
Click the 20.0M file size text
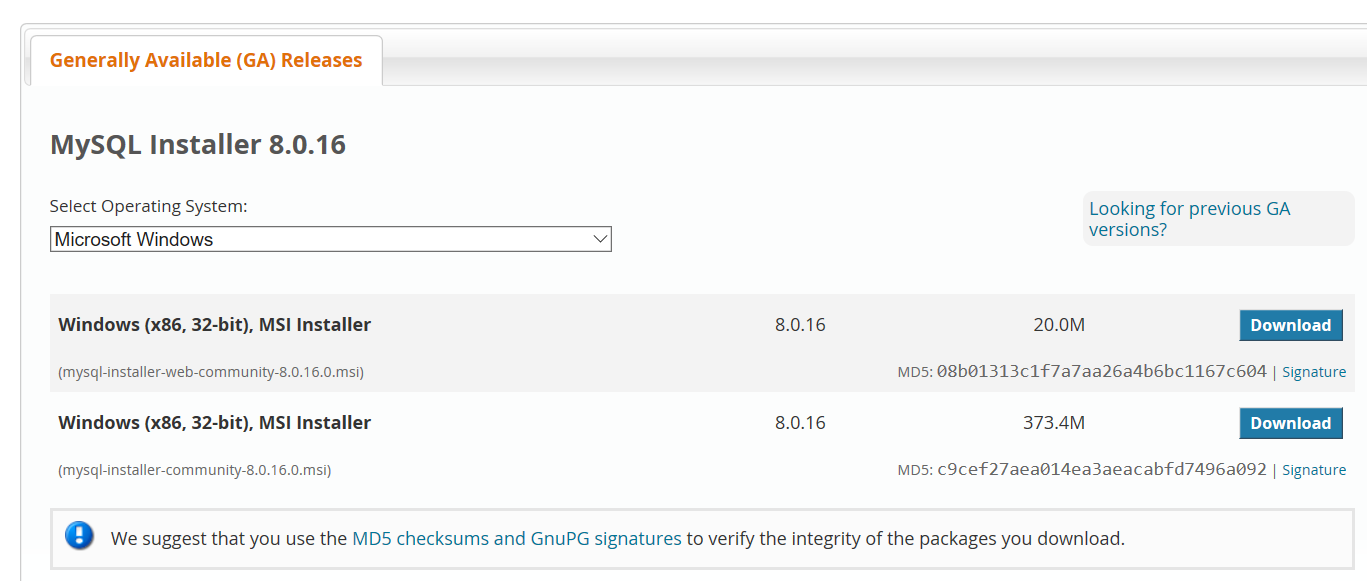[1059, 325]
